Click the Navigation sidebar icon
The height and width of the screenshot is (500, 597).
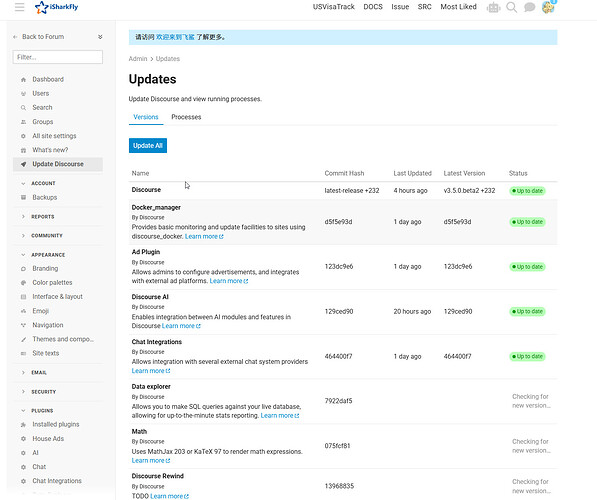tap(23, 325)
